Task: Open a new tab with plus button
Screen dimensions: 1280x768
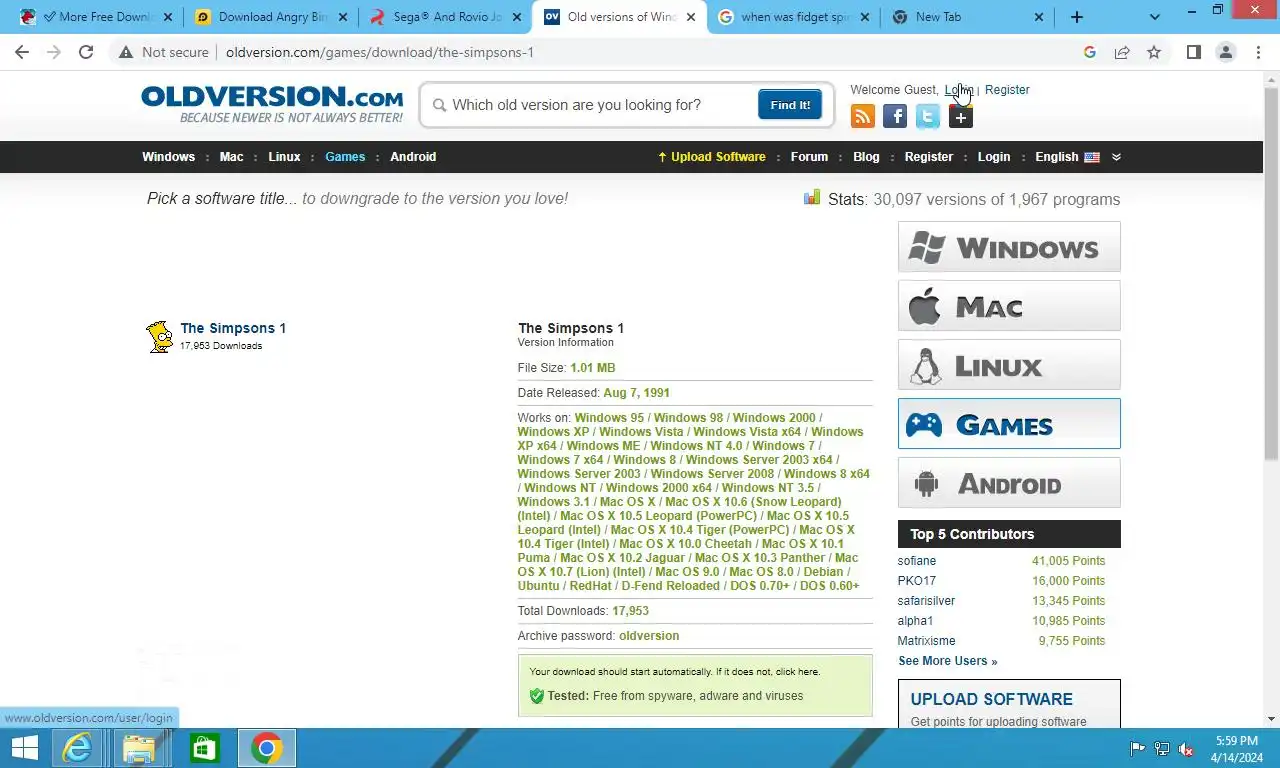Action: coord(1077,17)
